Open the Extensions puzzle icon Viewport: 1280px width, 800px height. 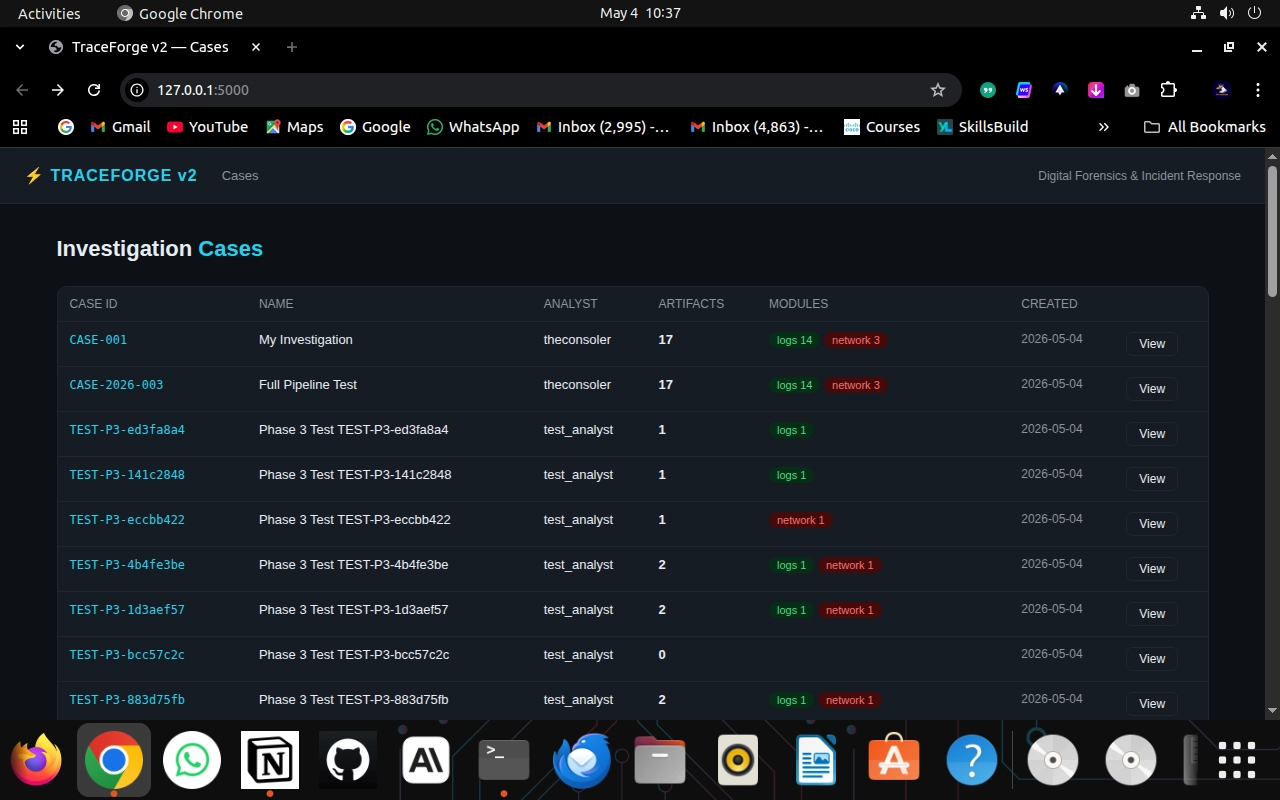[x=1168, y=90]
